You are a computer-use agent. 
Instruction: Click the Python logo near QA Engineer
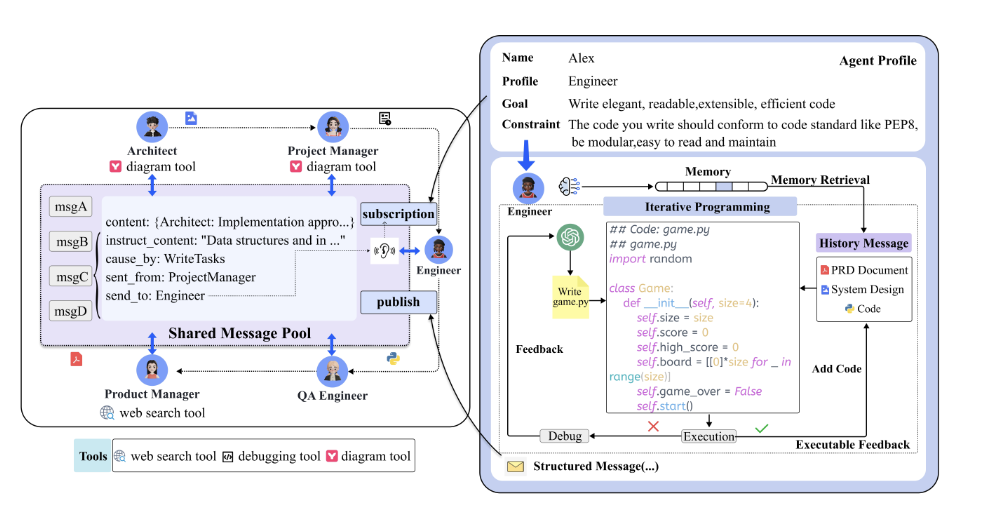pyautogui.click(x=393, y=358)
